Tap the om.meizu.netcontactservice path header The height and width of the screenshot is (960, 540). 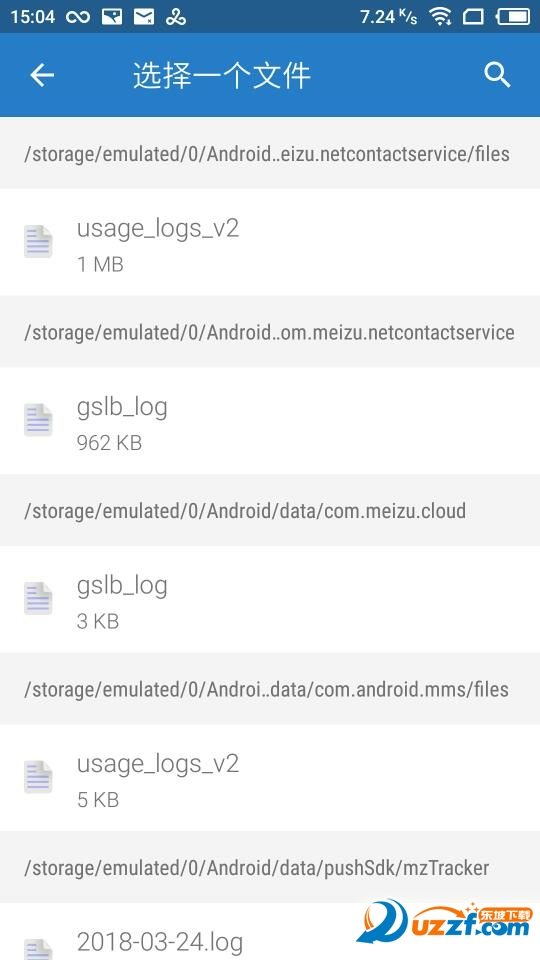click(x=269, y=332)
